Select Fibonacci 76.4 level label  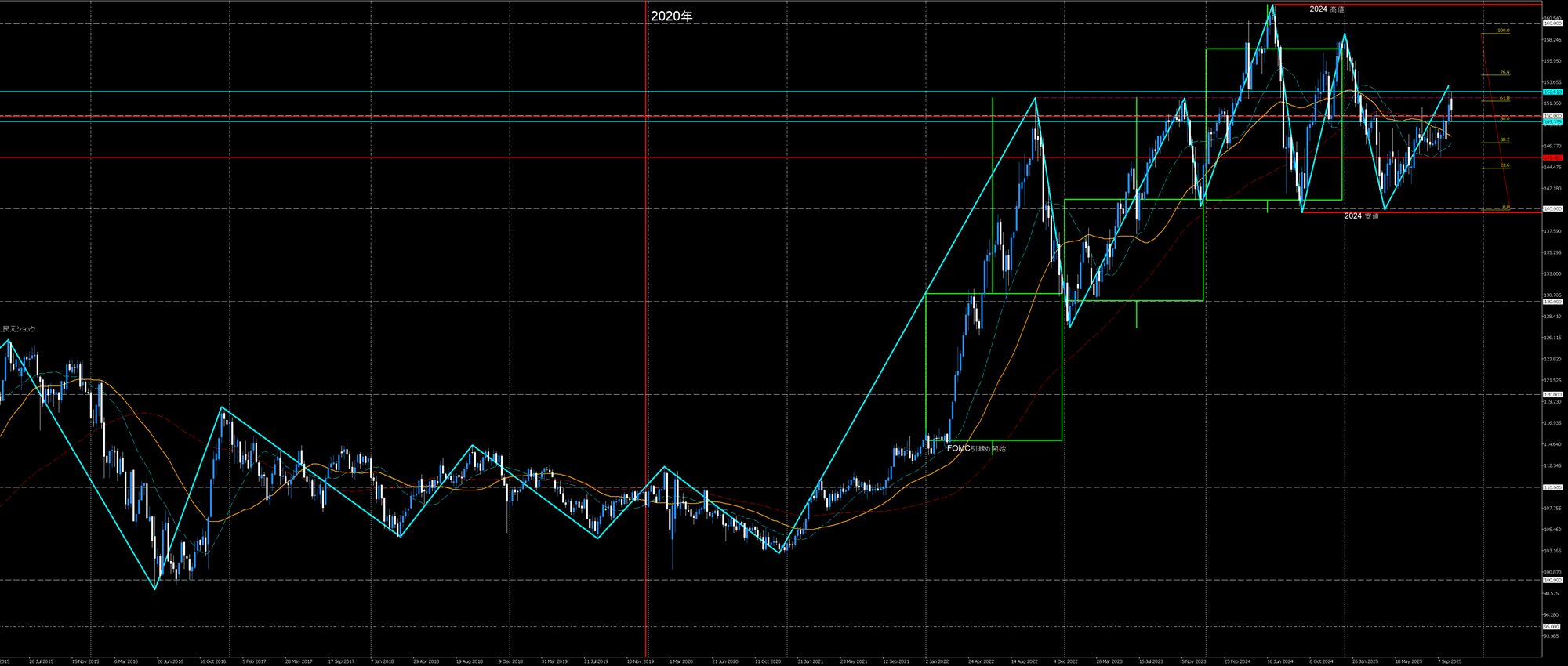pyautogui.click(x=1504, y=72)
